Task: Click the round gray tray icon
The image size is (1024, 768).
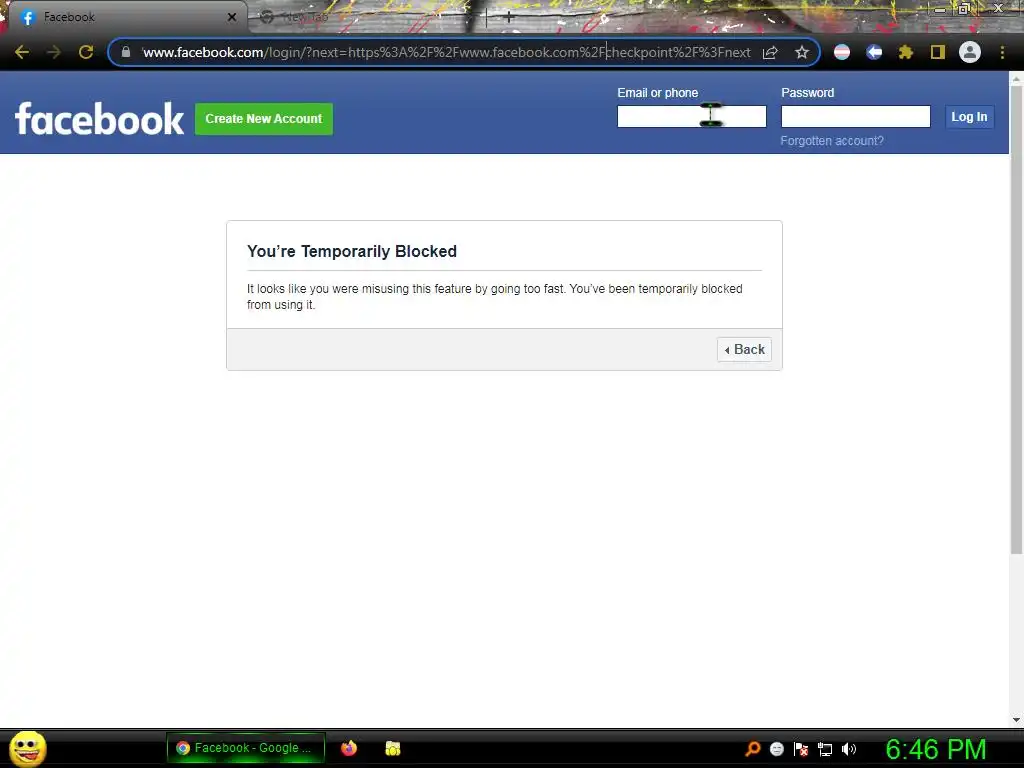Action: [776, 749]
